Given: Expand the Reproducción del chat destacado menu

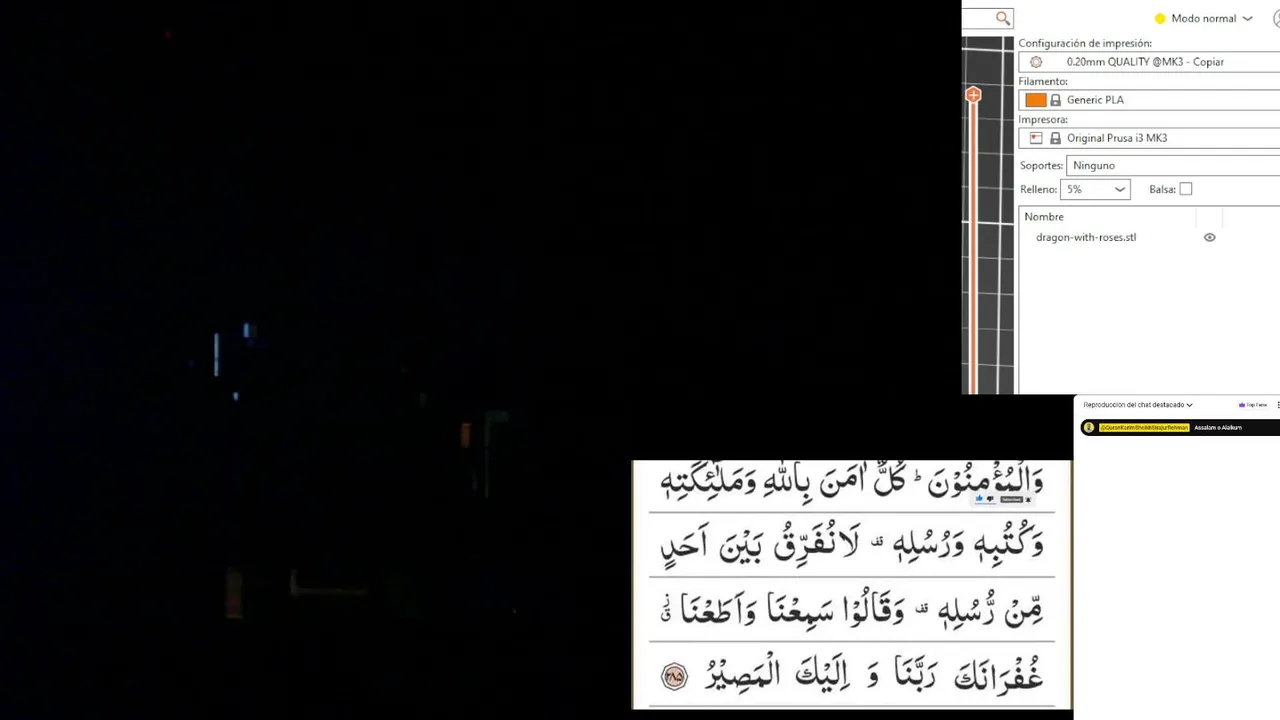Looking at the screenshot, I should tap(1138, 405).
